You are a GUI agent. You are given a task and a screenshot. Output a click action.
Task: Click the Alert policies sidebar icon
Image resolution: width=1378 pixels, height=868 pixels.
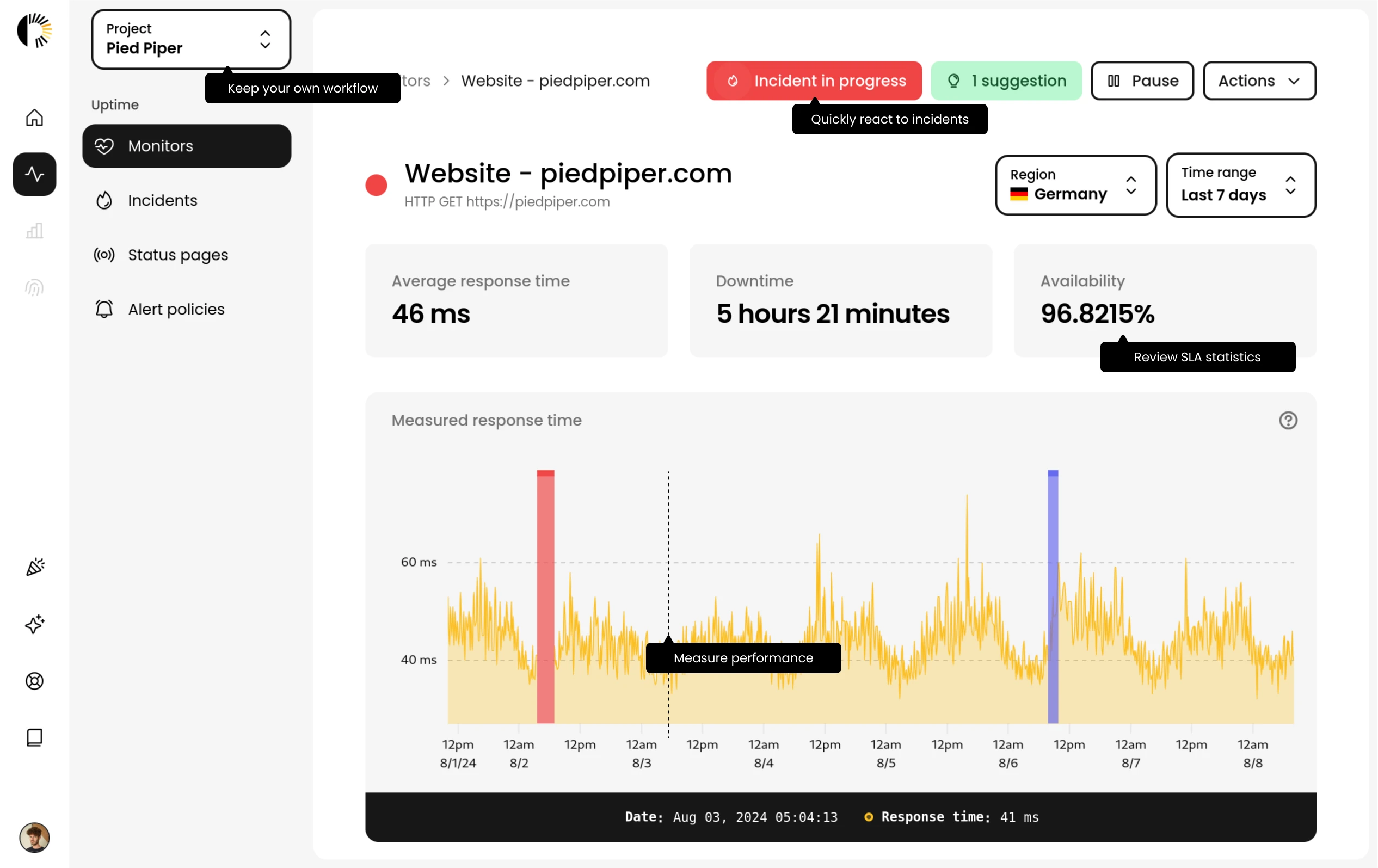pos(104,308)
